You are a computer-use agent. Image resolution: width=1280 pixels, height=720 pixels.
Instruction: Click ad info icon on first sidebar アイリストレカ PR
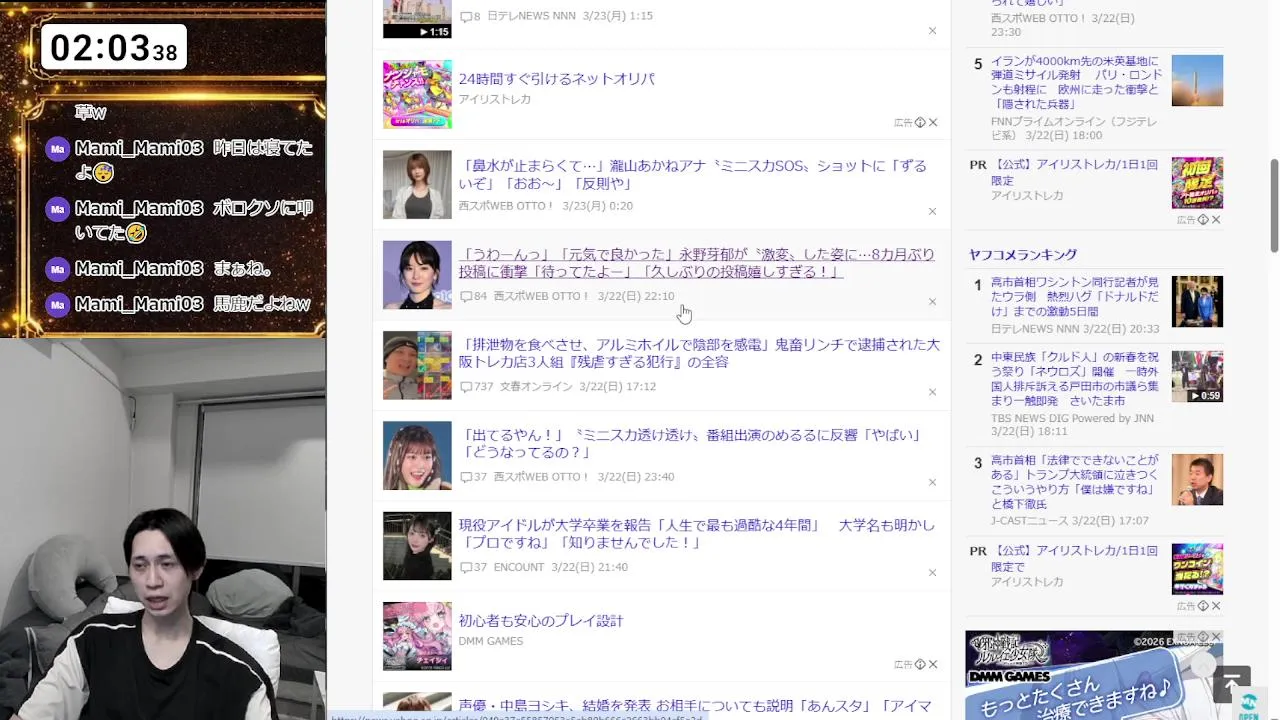tap(1203, 219)
